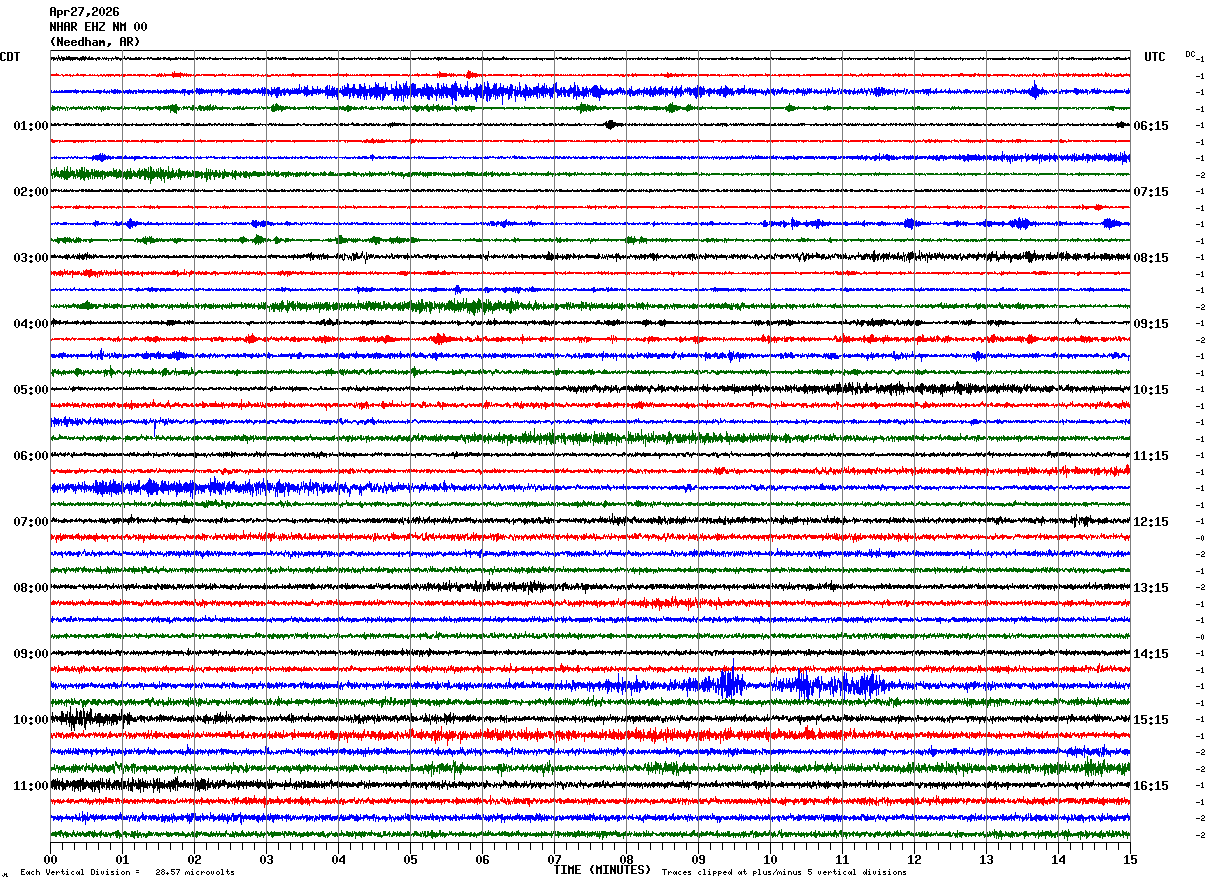Click minute tick label 13 on the axis
This screenshot has width=1210, height=886.
986,859
